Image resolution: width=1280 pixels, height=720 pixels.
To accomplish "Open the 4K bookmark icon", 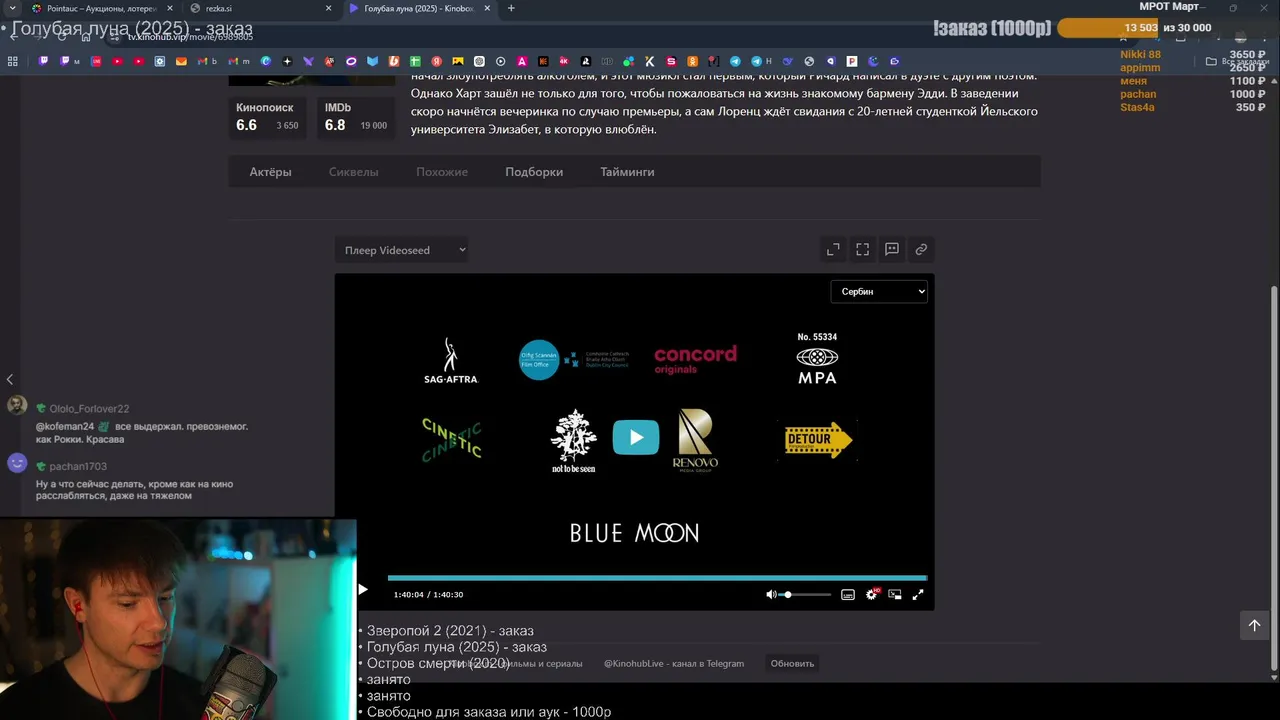I will click(x=564, y=61).
